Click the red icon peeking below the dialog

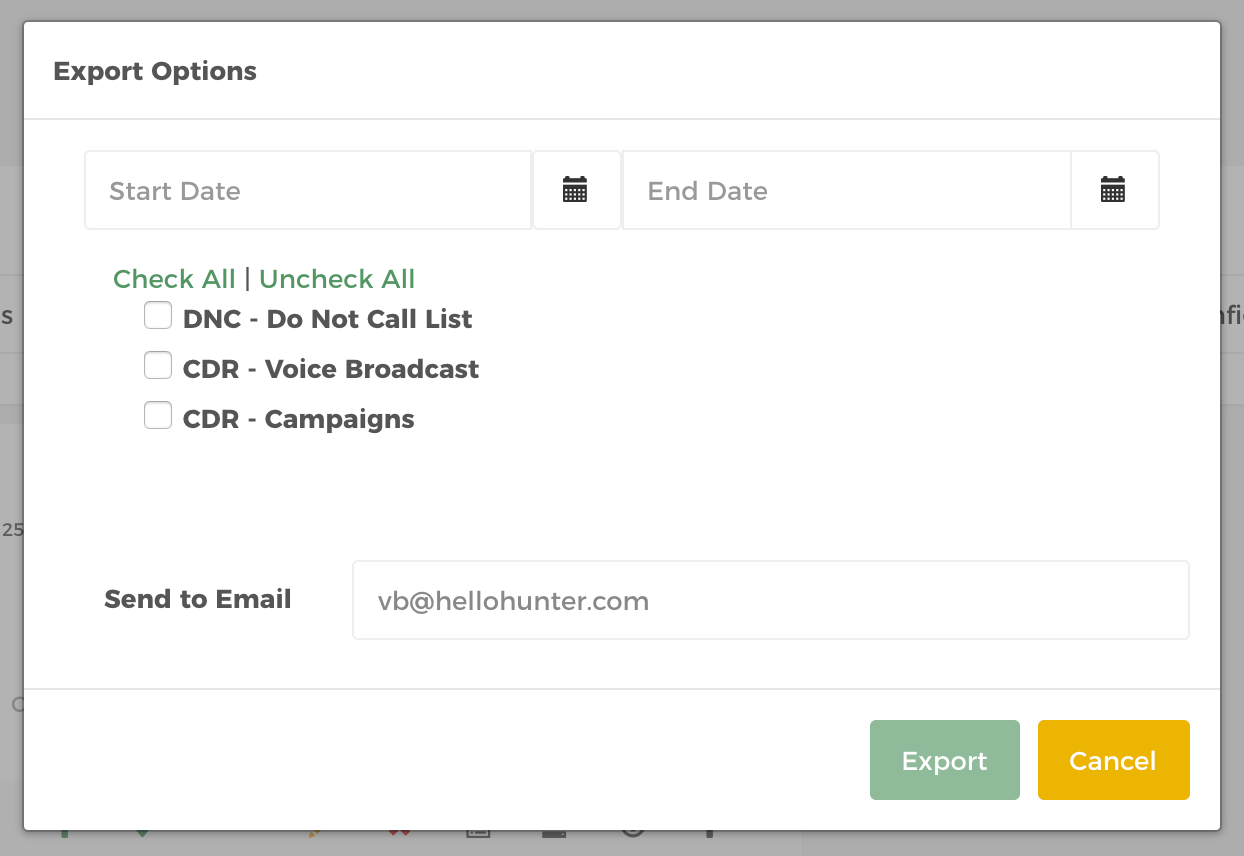coord(400,832)
